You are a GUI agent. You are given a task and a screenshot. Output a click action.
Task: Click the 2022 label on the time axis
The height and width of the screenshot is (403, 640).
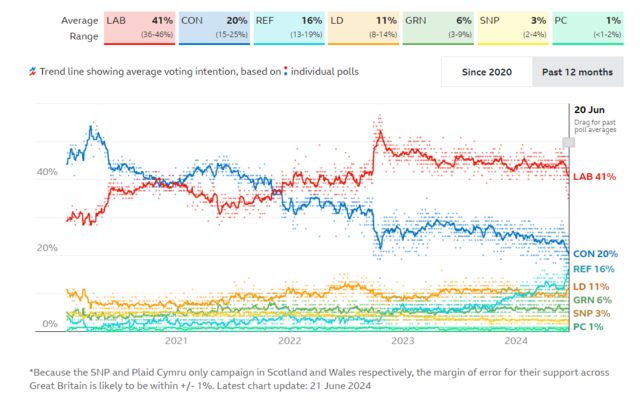point(289,341)
